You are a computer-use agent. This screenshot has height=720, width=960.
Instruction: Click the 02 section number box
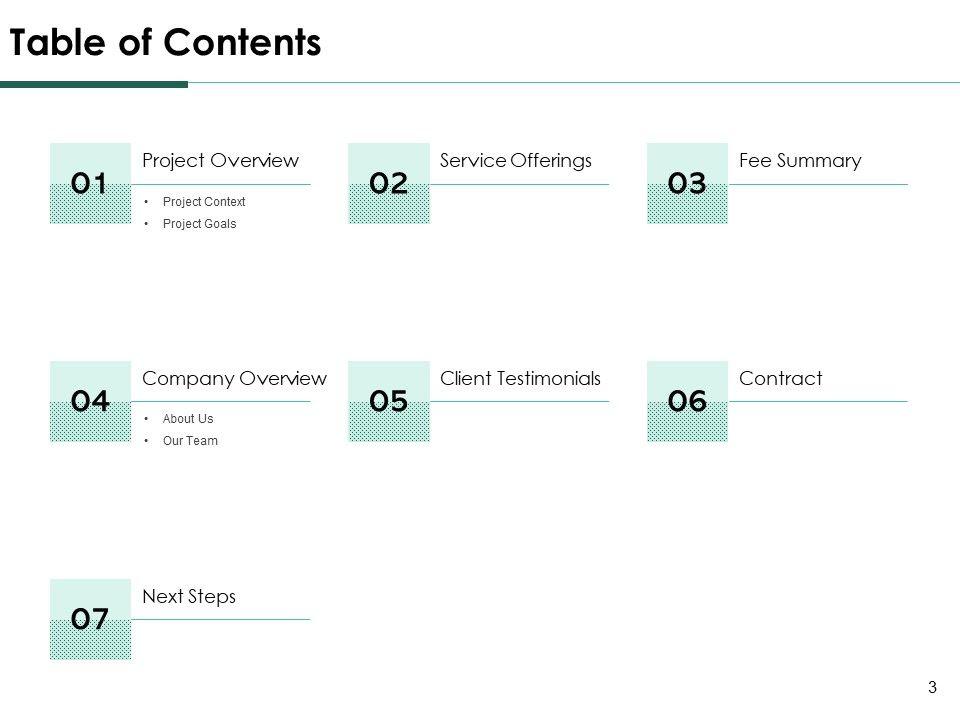click(x=389, y=183)
